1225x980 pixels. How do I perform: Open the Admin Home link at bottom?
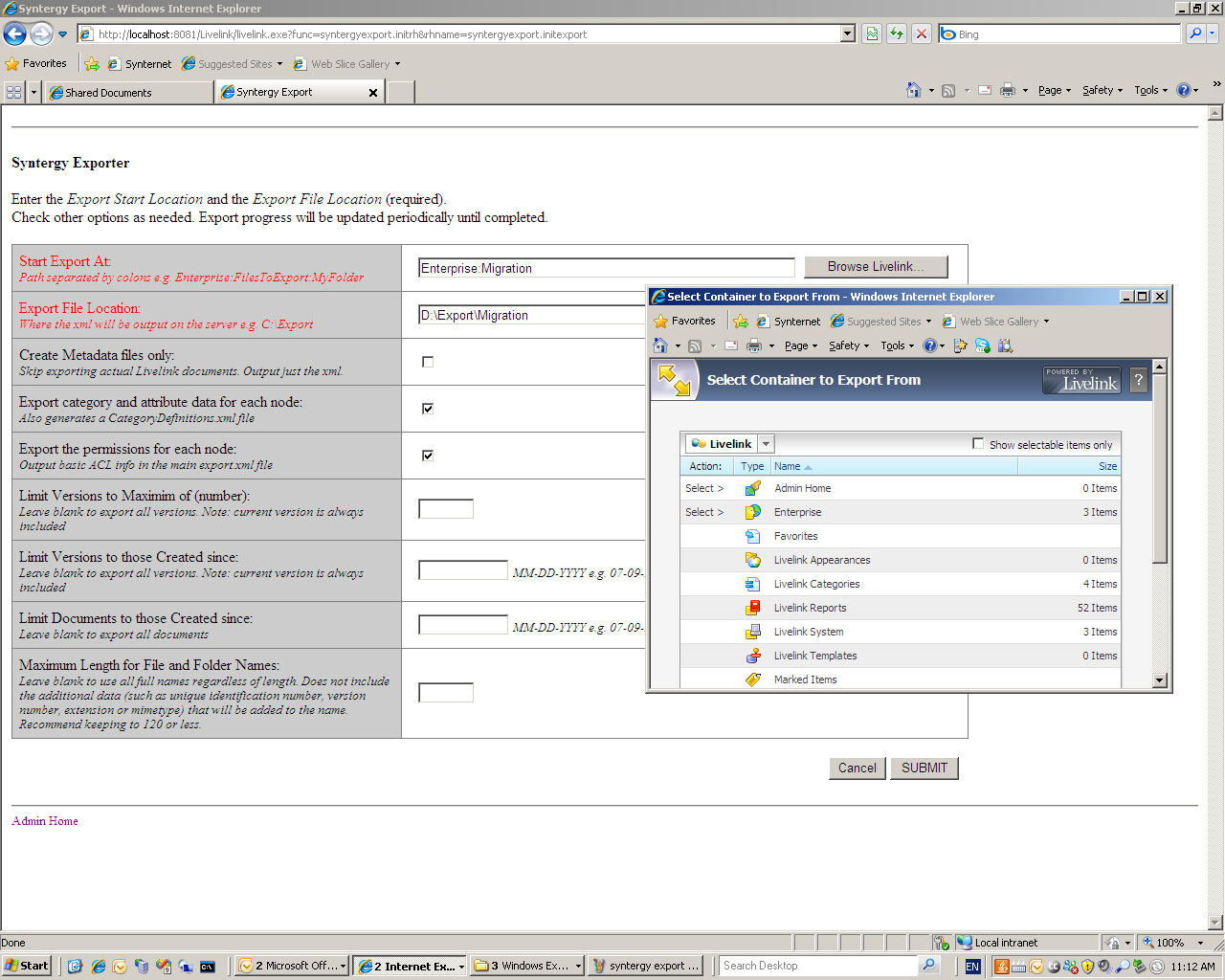tap(45, 821)
